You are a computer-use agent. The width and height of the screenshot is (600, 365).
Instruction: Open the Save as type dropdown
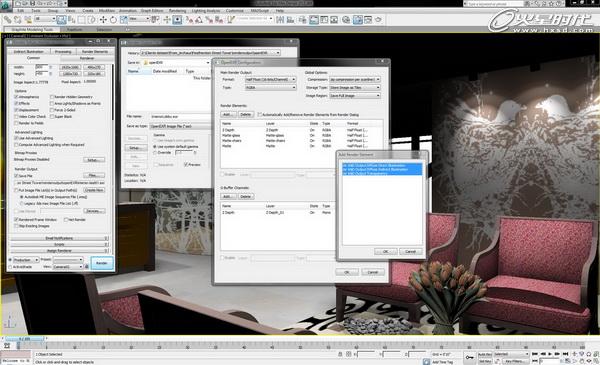coord(180,126)
